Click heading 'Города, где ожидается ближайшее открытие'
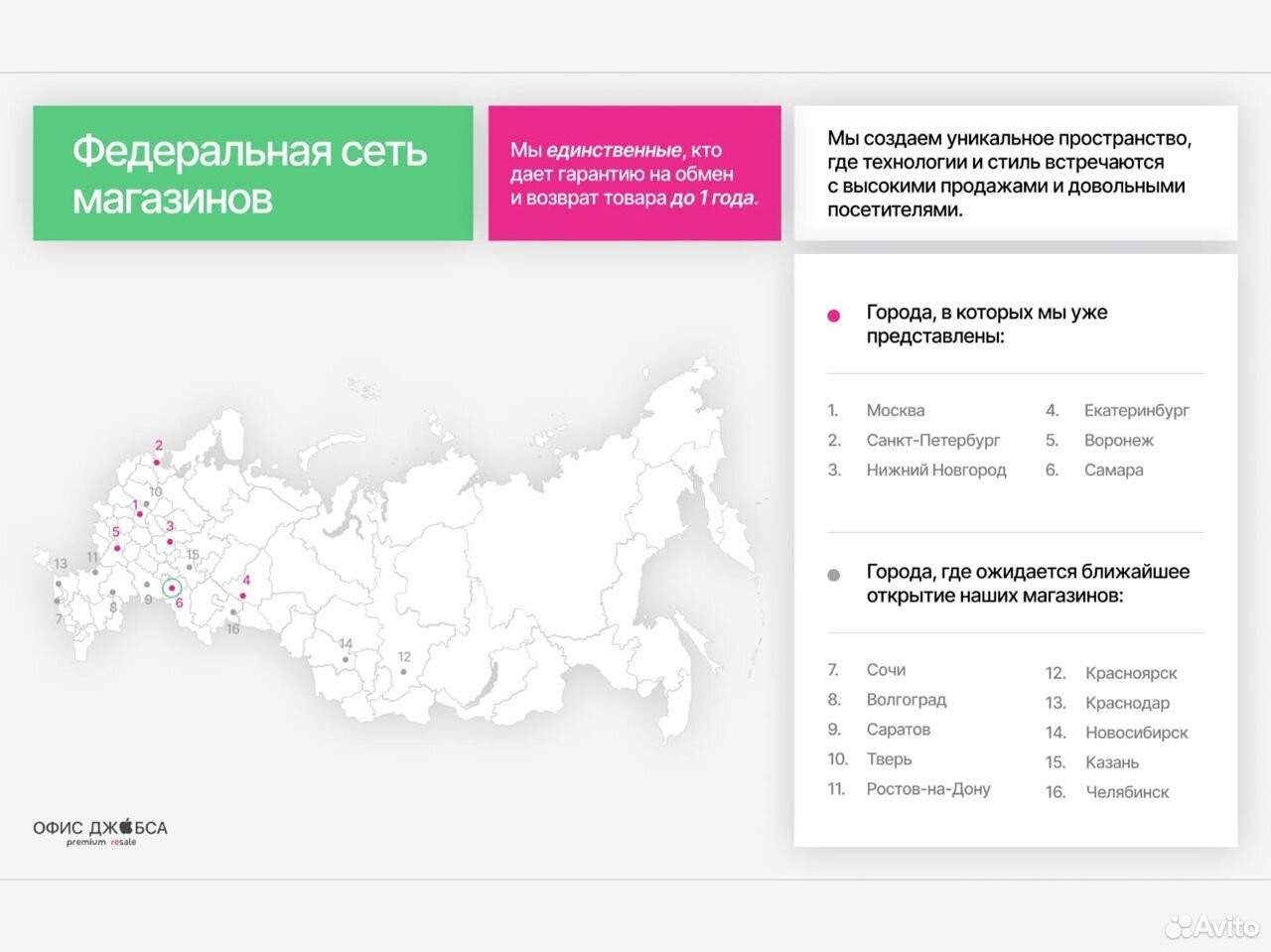 pos(1028,584)
